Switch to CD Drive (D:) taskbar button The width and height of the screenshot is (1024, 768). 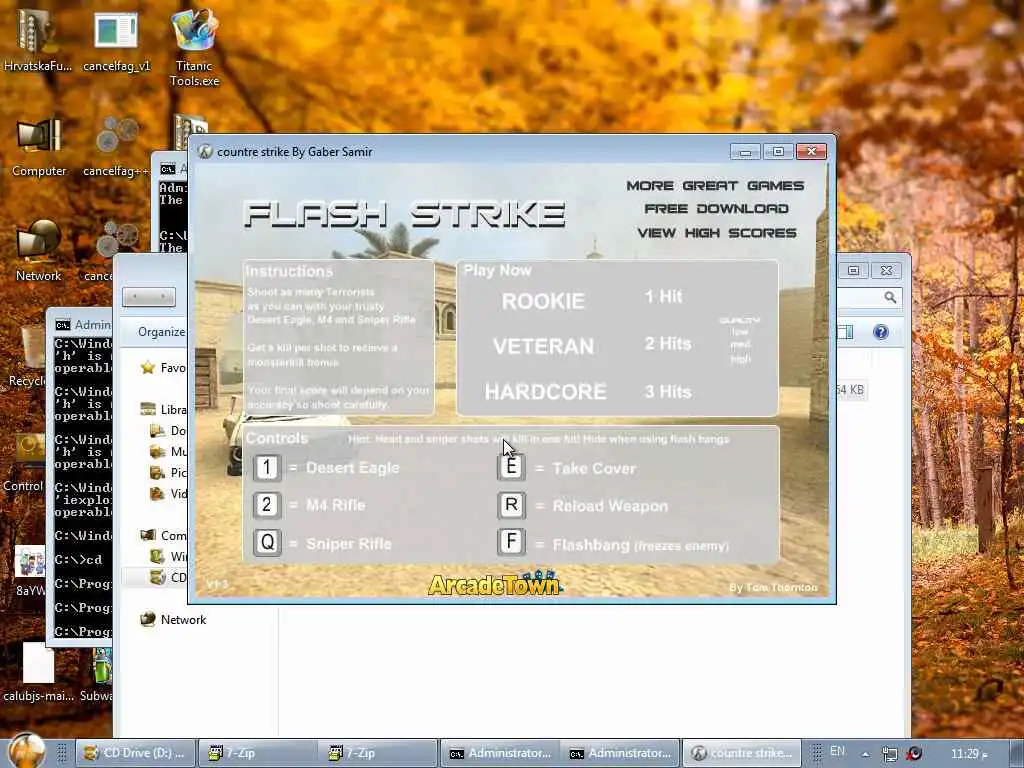(x=135, y=753)
